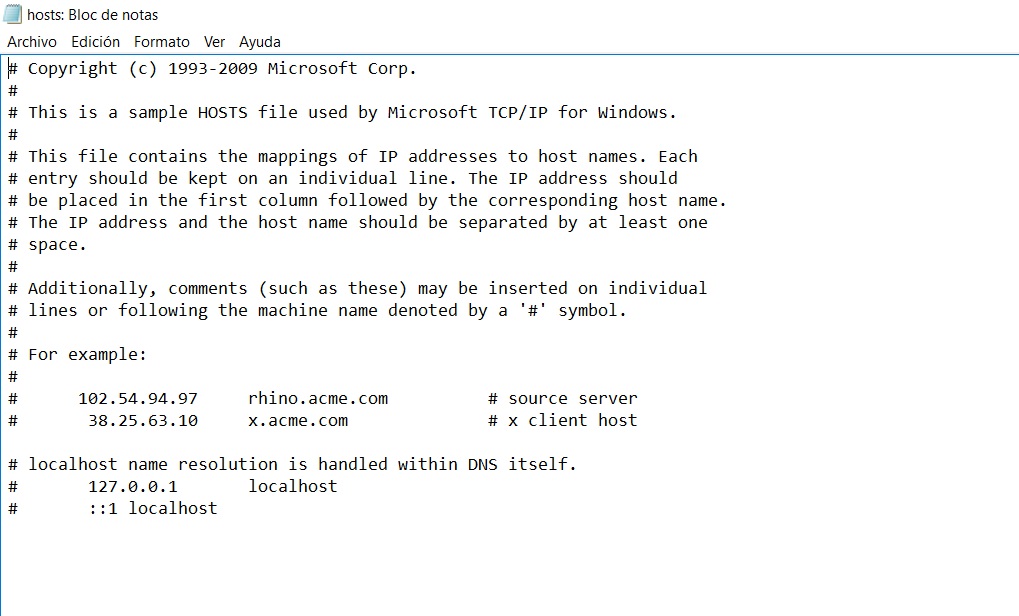Click on the 102.54.94.97 IP address

pyautogui.click(x=138, y=398)
